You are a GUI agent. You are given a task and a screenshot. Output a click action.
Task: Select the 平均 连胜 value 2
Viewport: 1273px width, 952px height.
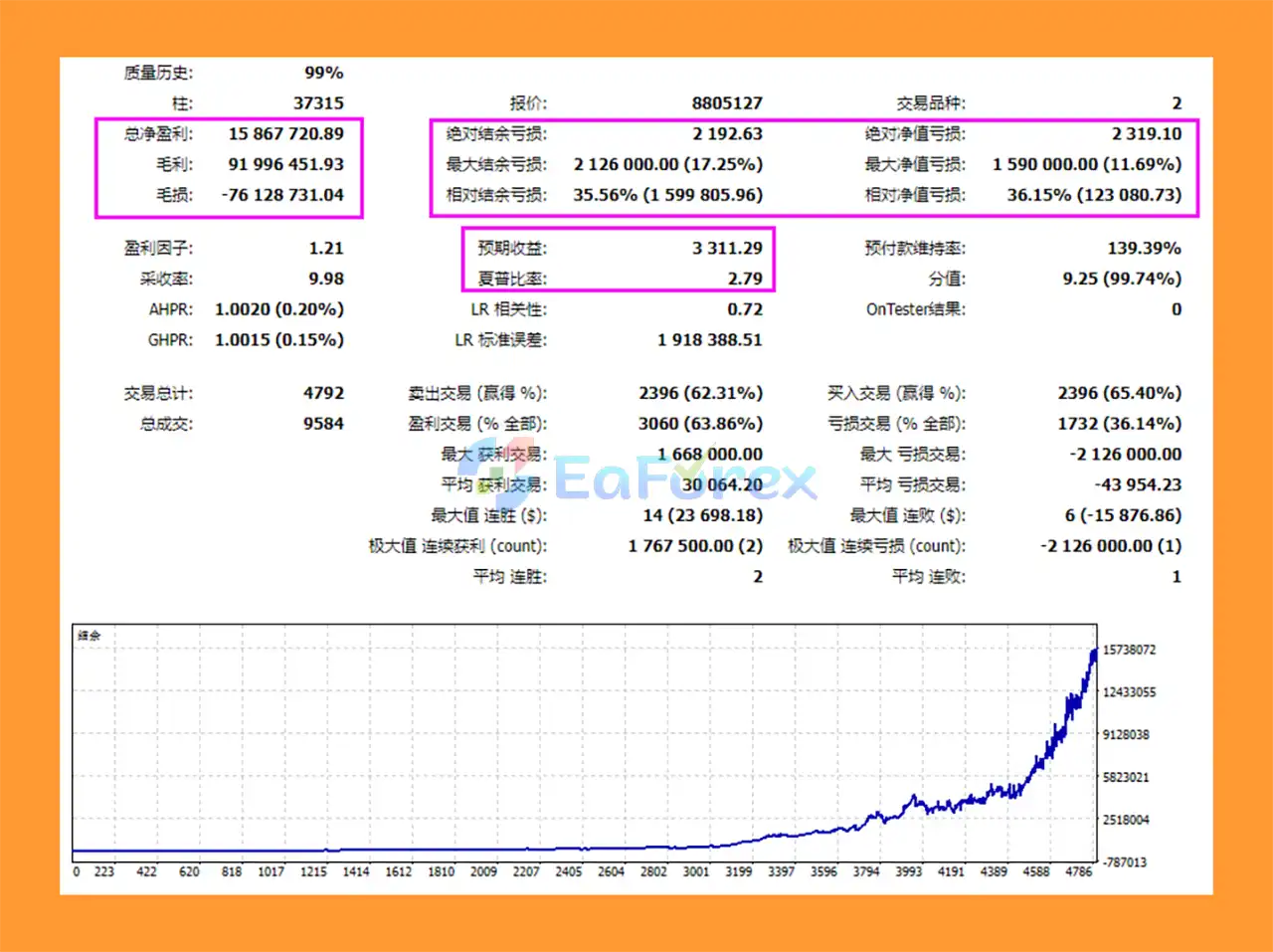[758, 577]
